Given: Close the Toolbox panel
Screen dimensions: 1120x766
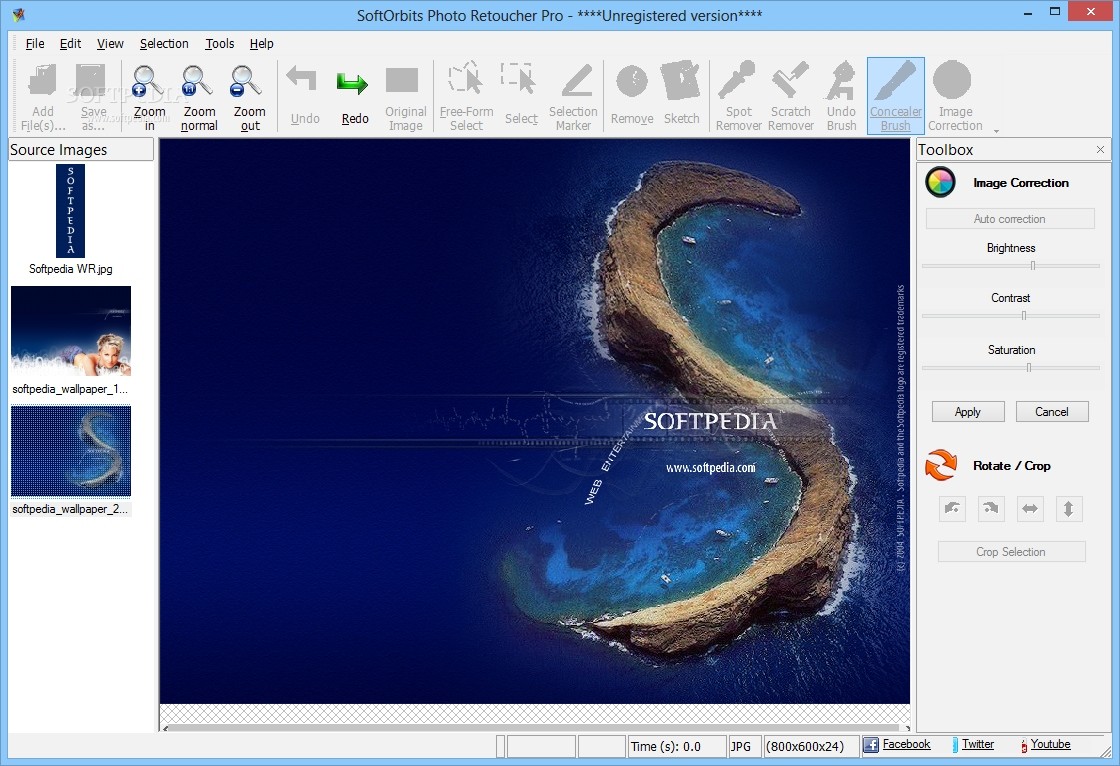Looking at the screenshot, I should coord(1100,149).
